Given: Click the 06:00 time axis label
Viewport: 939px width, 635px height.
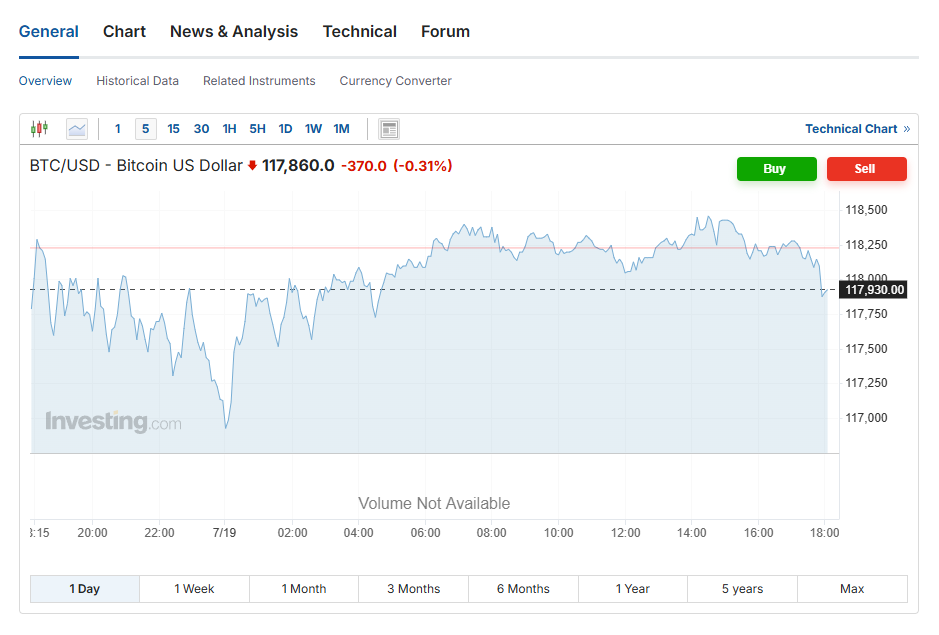Looking at the screenshot, I should tap(426, 533).
